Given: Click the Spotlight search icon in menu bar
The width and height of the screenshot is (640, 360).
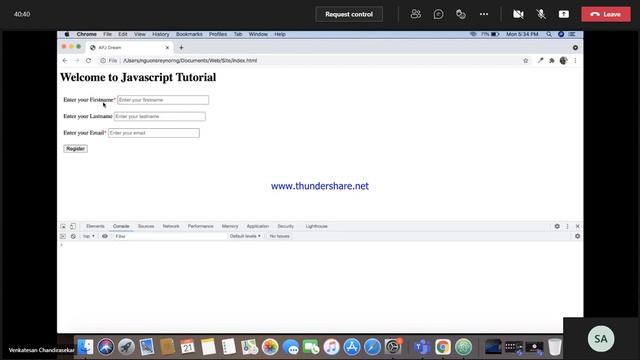Looking at the screenshot, I should click(x=549, y=34).
